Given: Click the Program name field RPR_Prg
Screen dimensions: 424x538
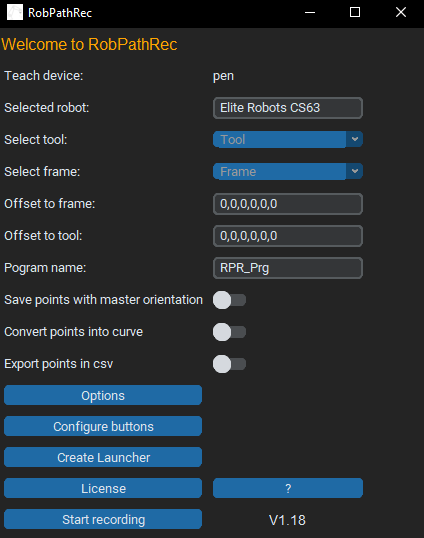Looking at the screenshot, I should tap(288, 268).
